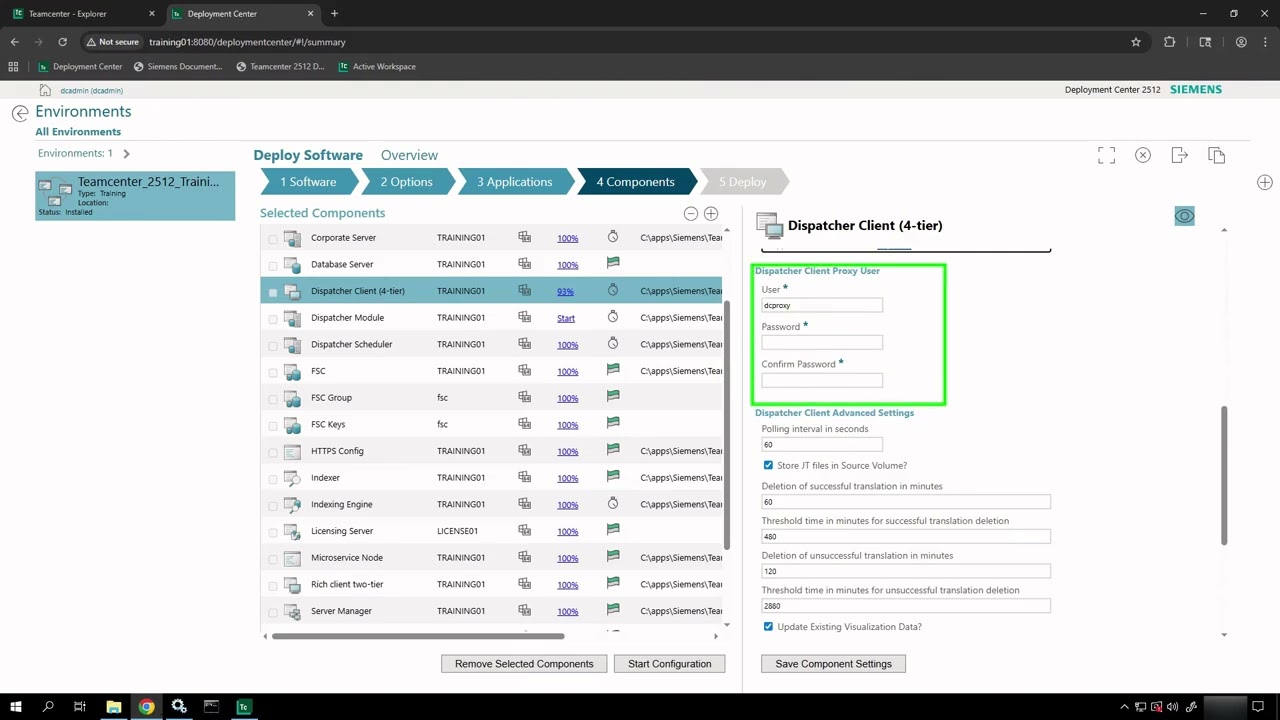Viewport: 1280px width, 720px height.
Task: Open Chrome from the taskbar
Action: [x=146, y=706]
